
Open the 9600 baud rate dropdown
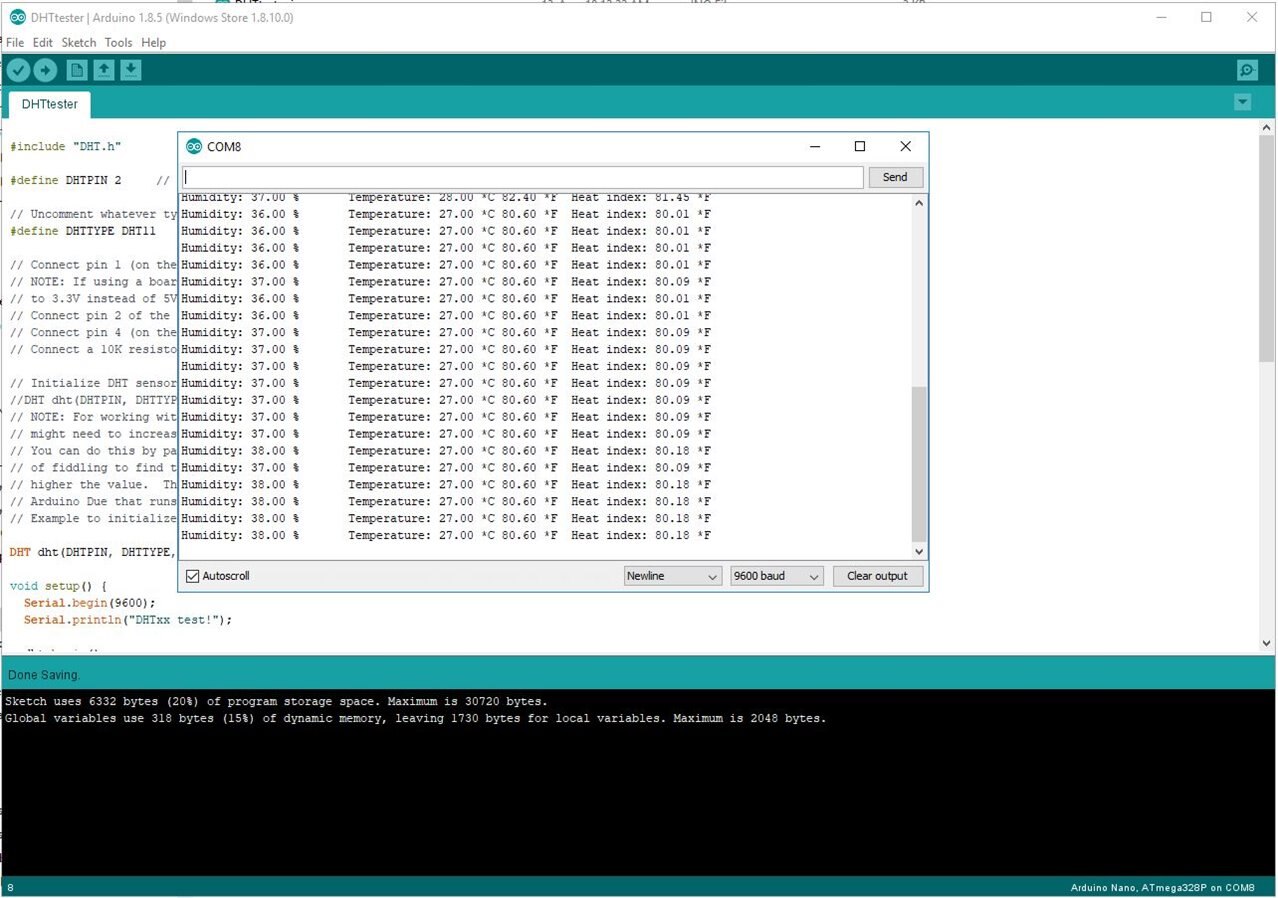pyautogui.click(x=776, y=576)
